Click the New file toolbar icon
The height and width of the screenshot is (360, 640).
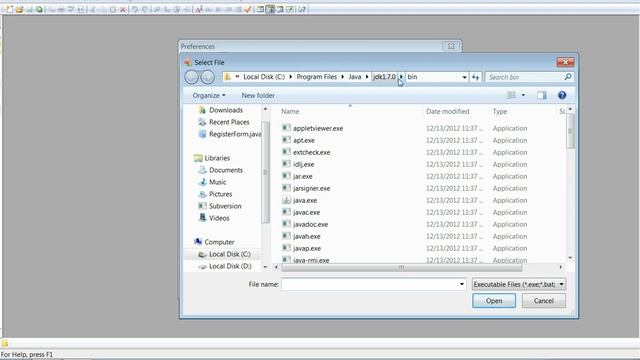[x=9, y=9]
